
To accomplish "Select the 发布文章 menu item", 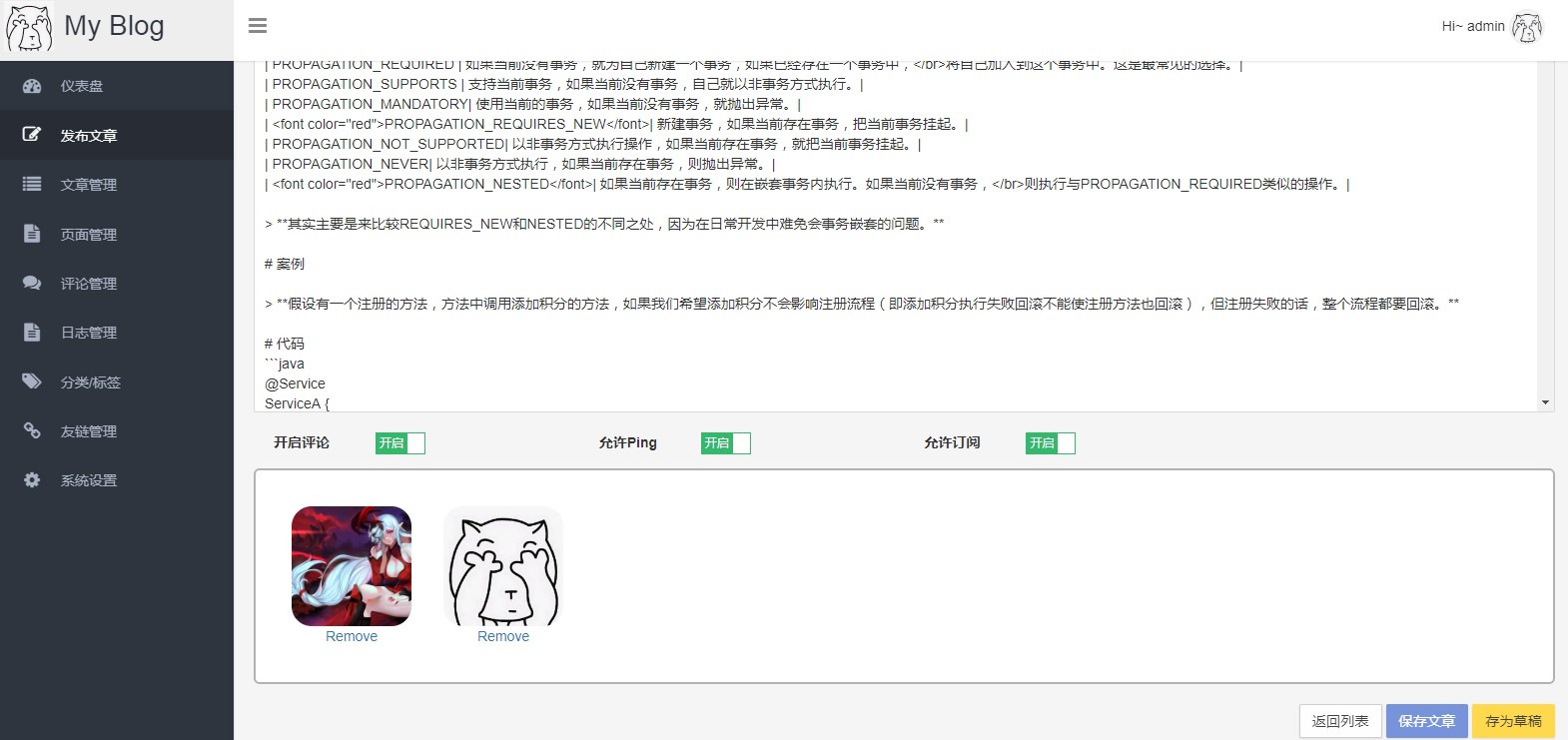I will [117, 135].
